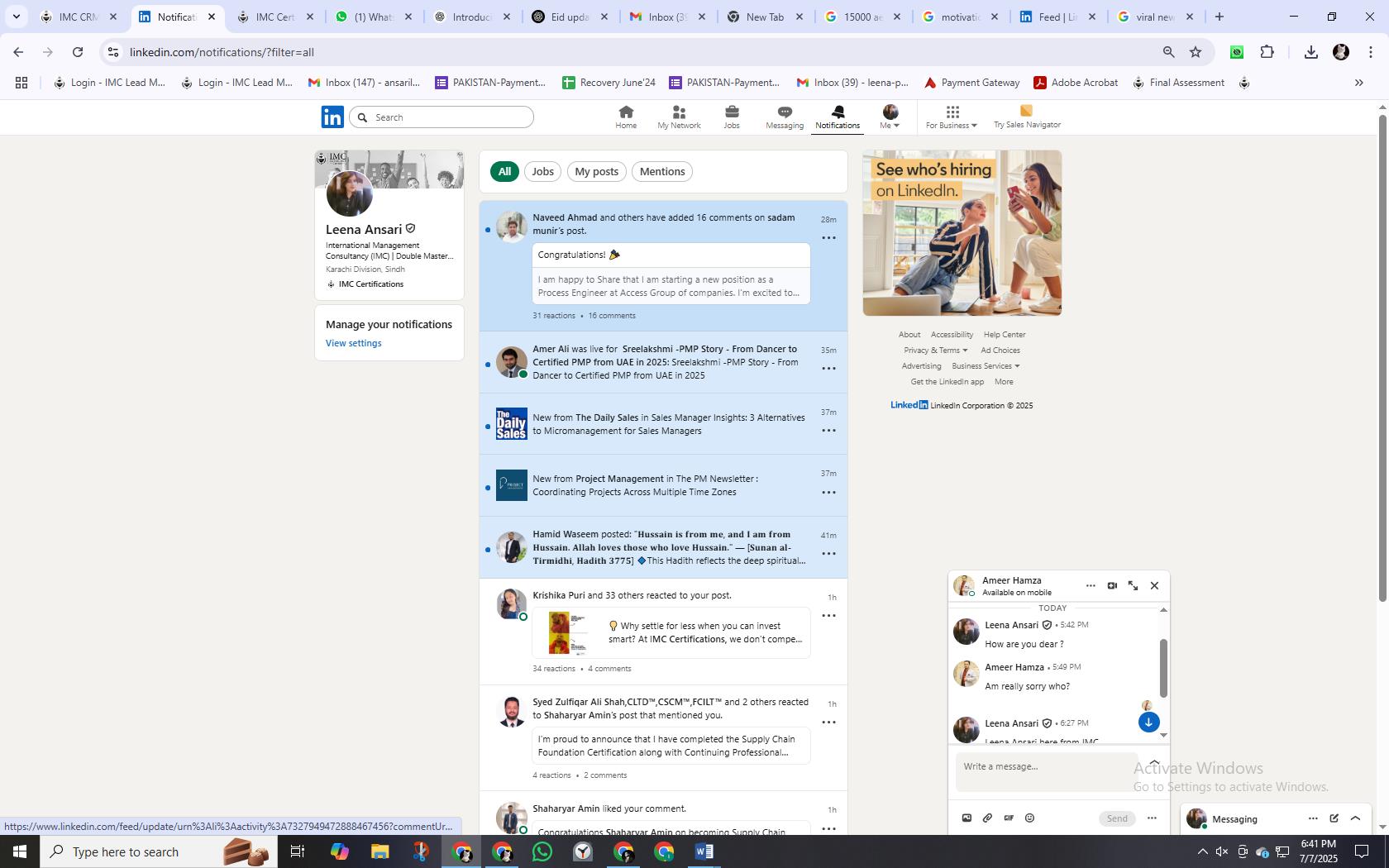Jump to newest message arrow button
Screen dimensions: 1389x868
tap(1148, 722)
